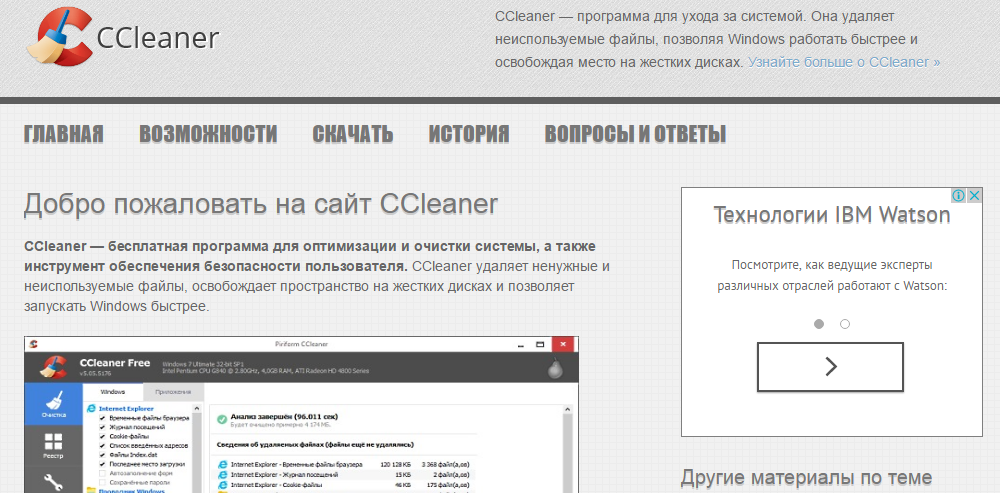
Task: Click the 'Проводник Windows' tree heading
Action: (x=132, y=491)
